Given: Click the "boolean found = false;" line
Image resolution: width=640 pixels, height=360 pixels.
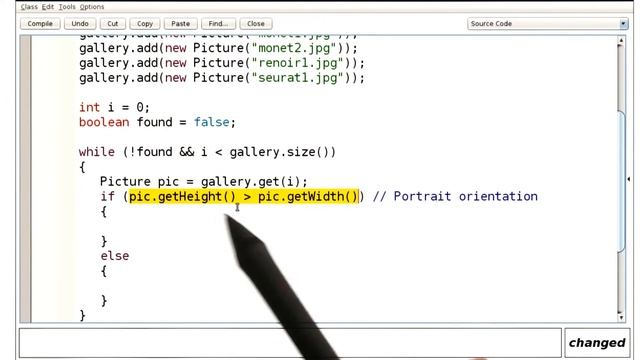Looking at the screenshot, I should pos(157,122).
